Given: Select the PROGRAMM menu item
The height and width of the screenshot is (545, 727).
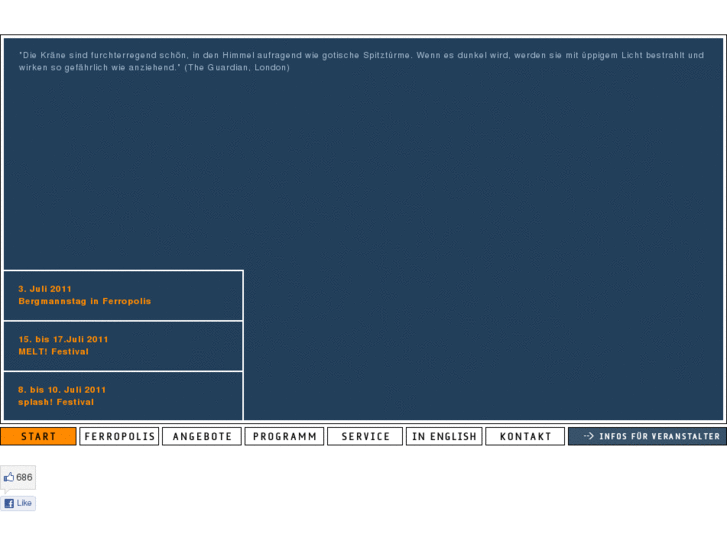Looking at the screenshot, I should 284,436.
